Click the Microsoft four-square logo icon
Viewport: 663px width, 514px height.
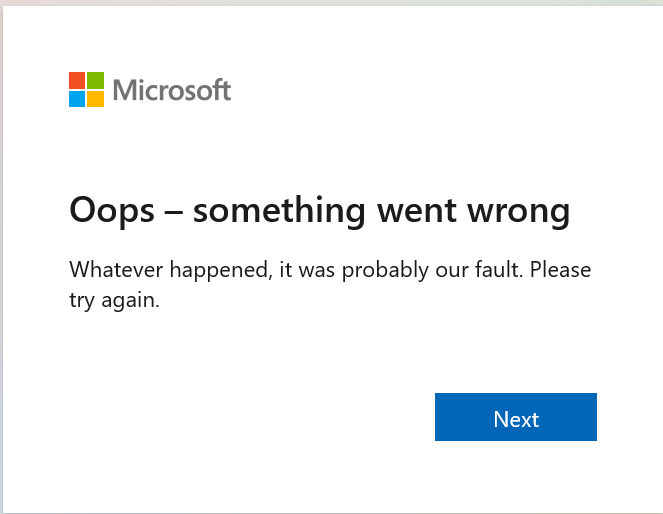point(87,89)
